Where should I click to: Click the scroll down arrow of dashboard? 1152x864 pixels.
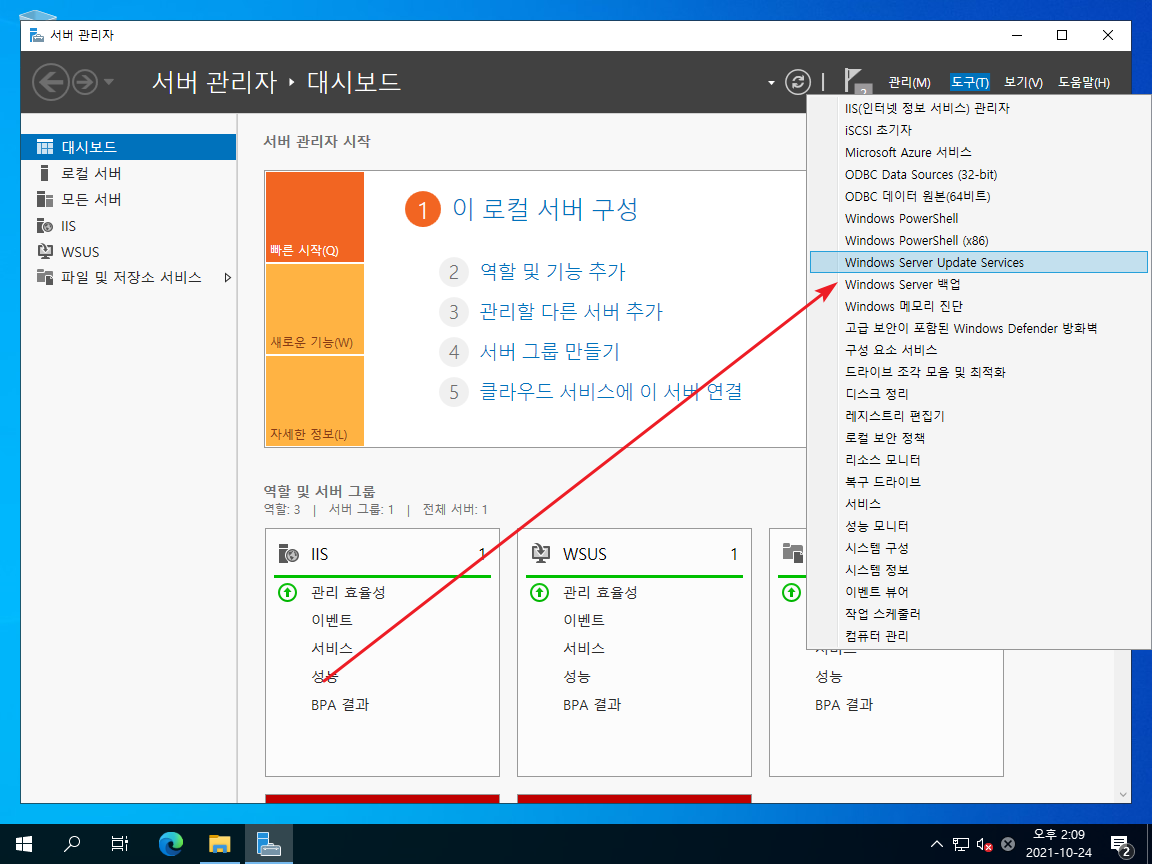(1123, 794)
